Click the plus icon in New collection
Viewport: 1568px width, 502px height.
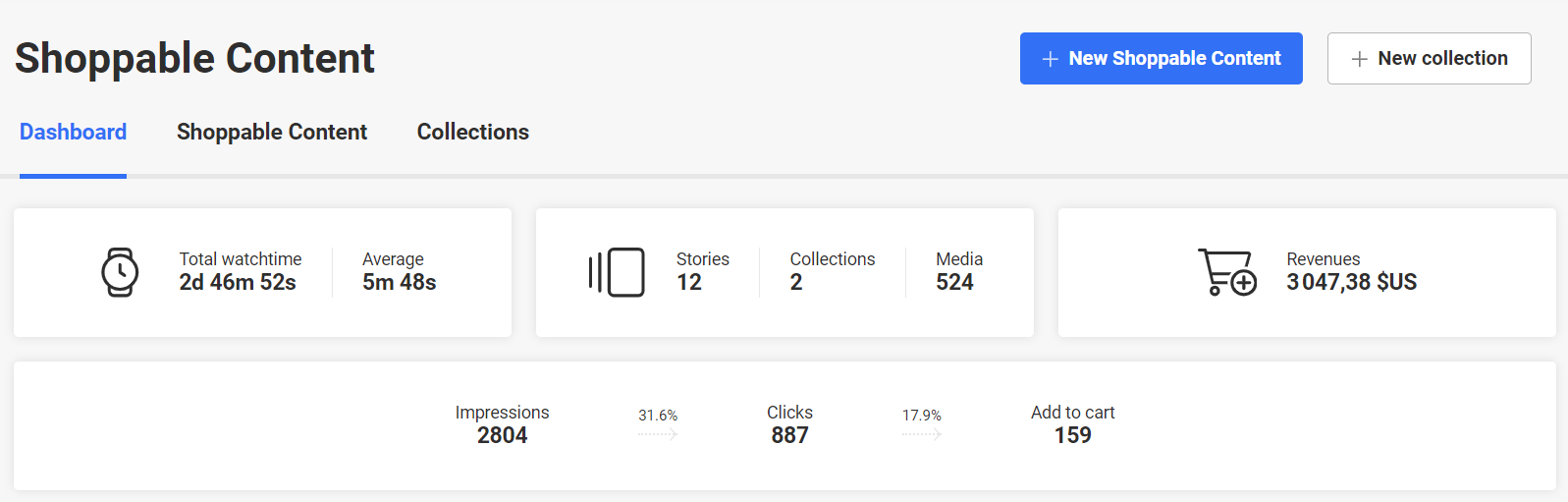(x=1360, y=59)
